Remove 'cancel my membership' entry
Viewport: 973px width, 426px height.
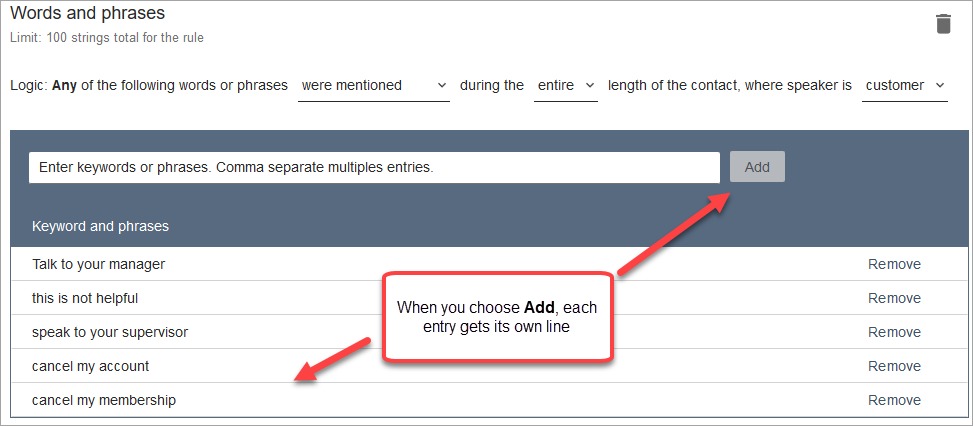click(x=894, y=400)
